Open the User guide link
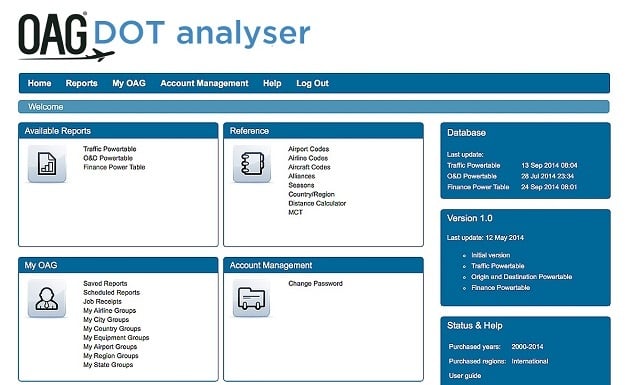 [465, 375]
